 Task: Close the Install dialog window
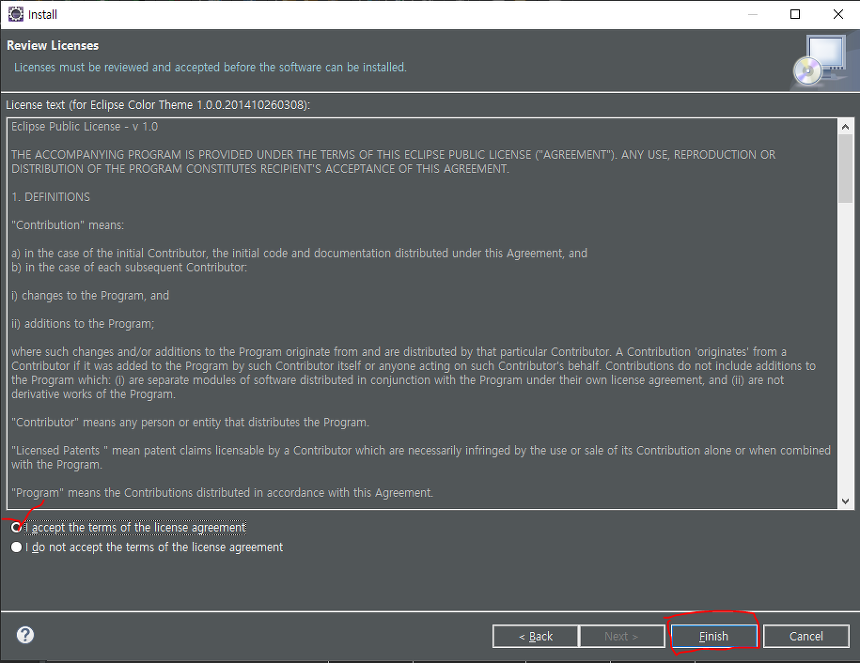pos(838,14)
